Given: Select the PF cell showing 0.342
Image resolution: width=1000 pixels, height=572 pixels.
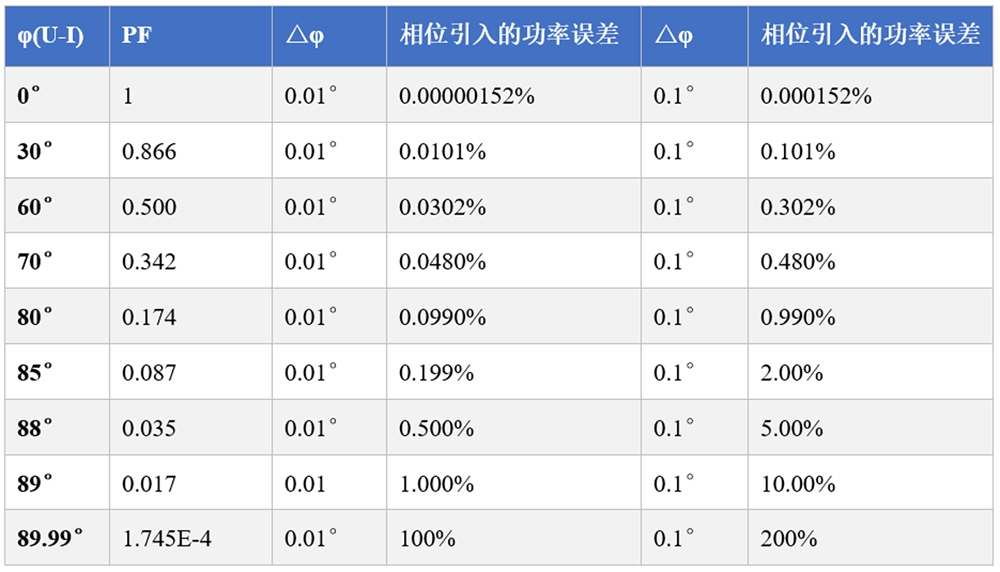Looking at the screenshot, I should coord(149,262).
